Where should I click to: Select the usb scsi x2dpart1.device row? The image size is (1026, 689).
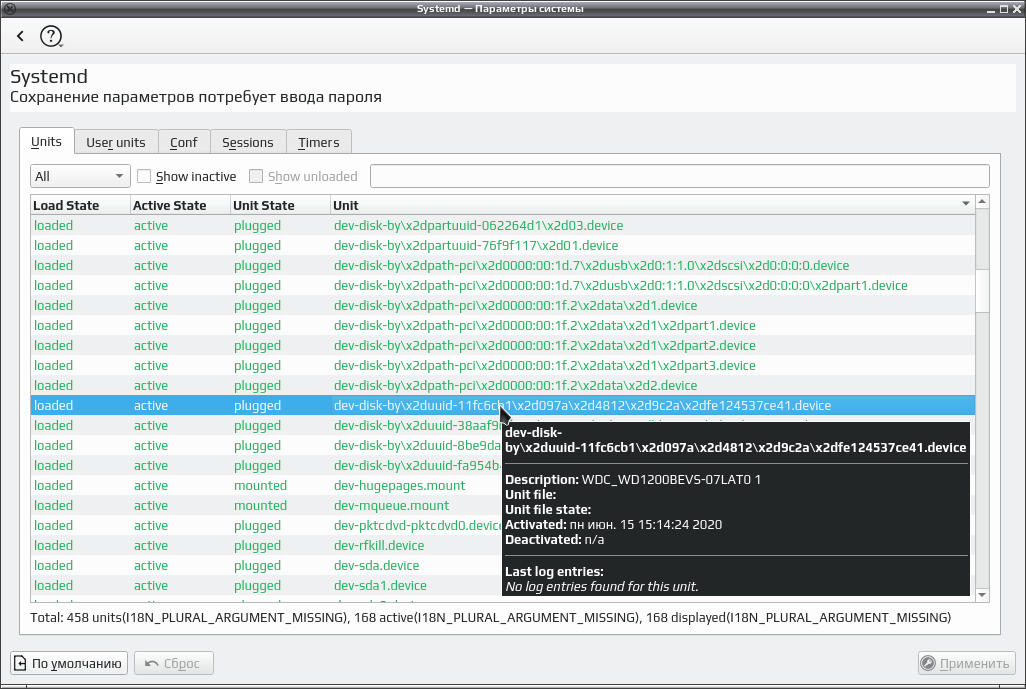503,285
